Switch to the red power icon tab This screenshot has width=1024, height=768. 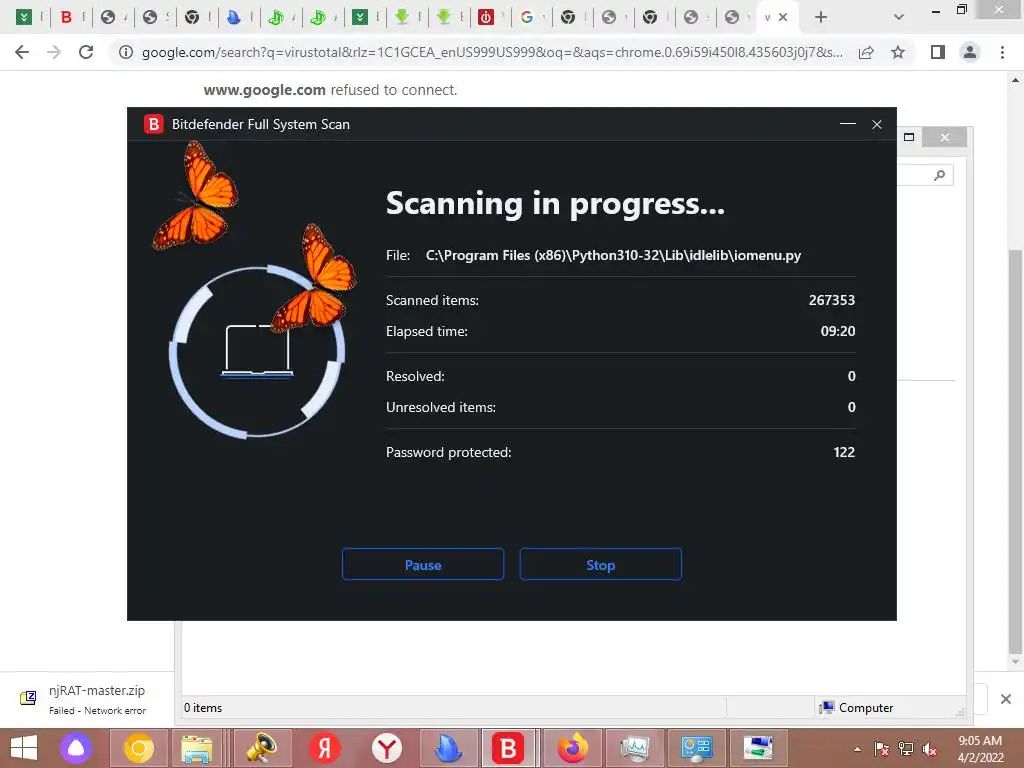(486, 18)
